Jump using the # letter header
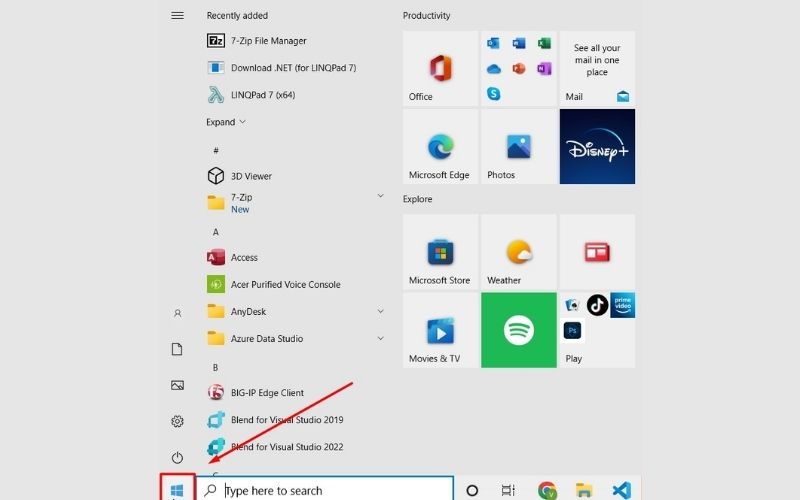 216,151
